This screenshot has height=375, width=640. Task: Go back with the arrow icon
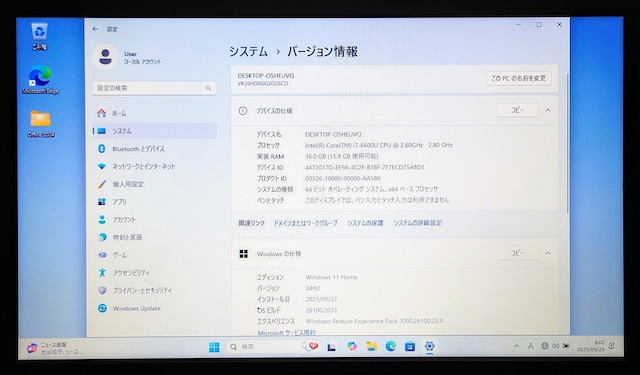pyautogui.click(x=95, y=29)
